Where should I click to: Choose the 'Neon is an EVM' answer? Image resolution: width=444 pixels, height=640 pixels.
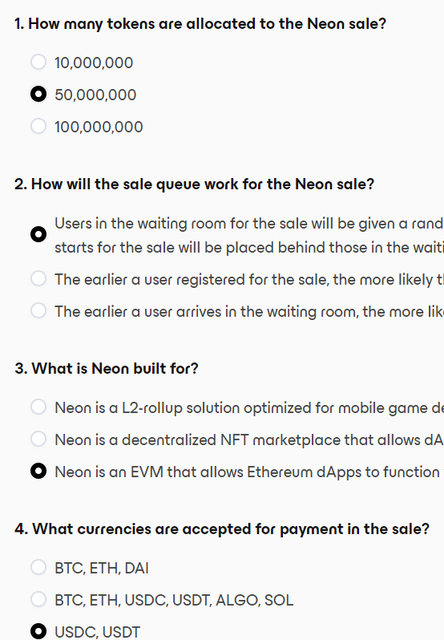tap(38, 471)
